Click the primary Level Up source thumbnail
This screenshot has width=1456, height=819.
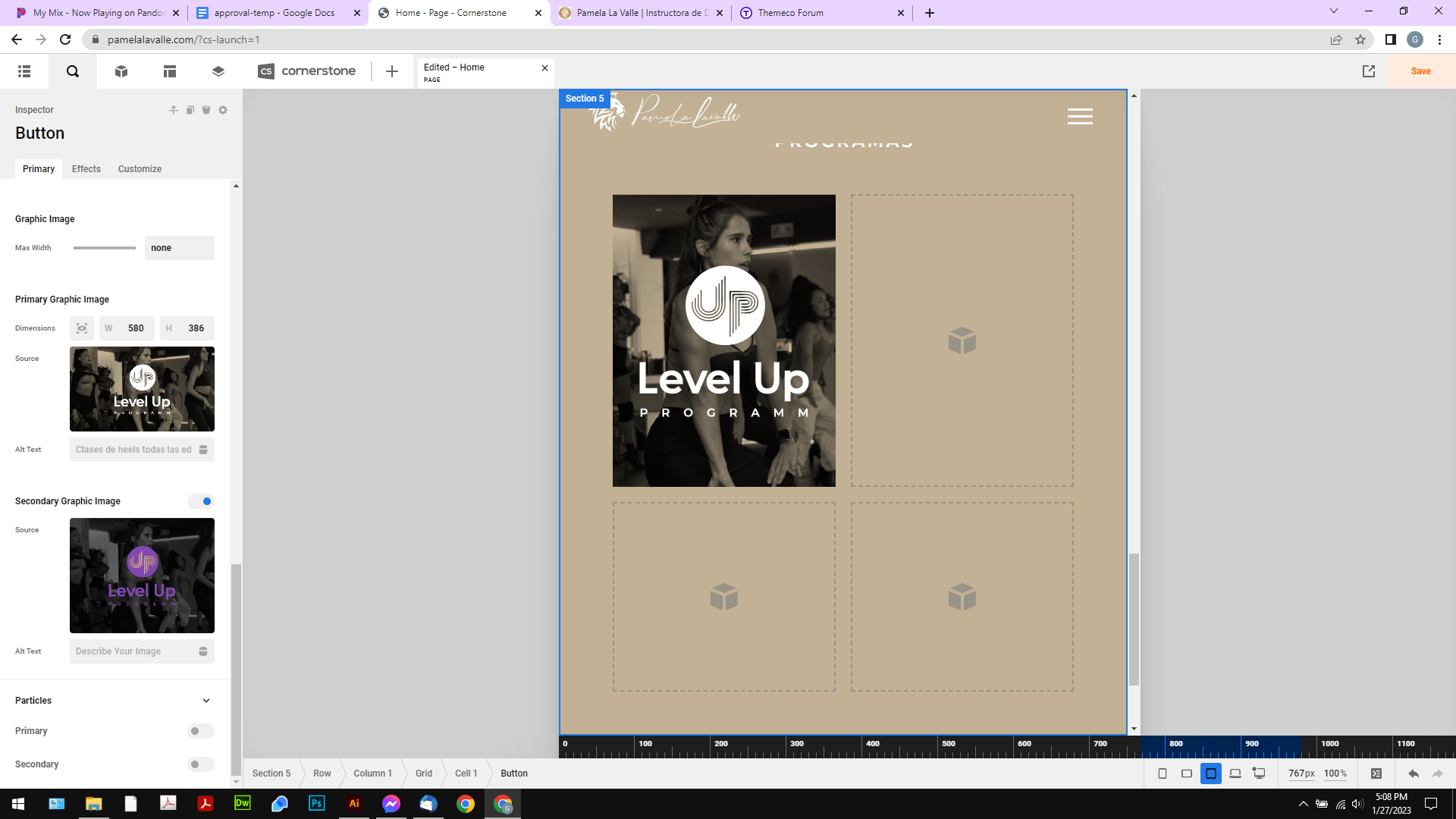(x=142, y=389)
